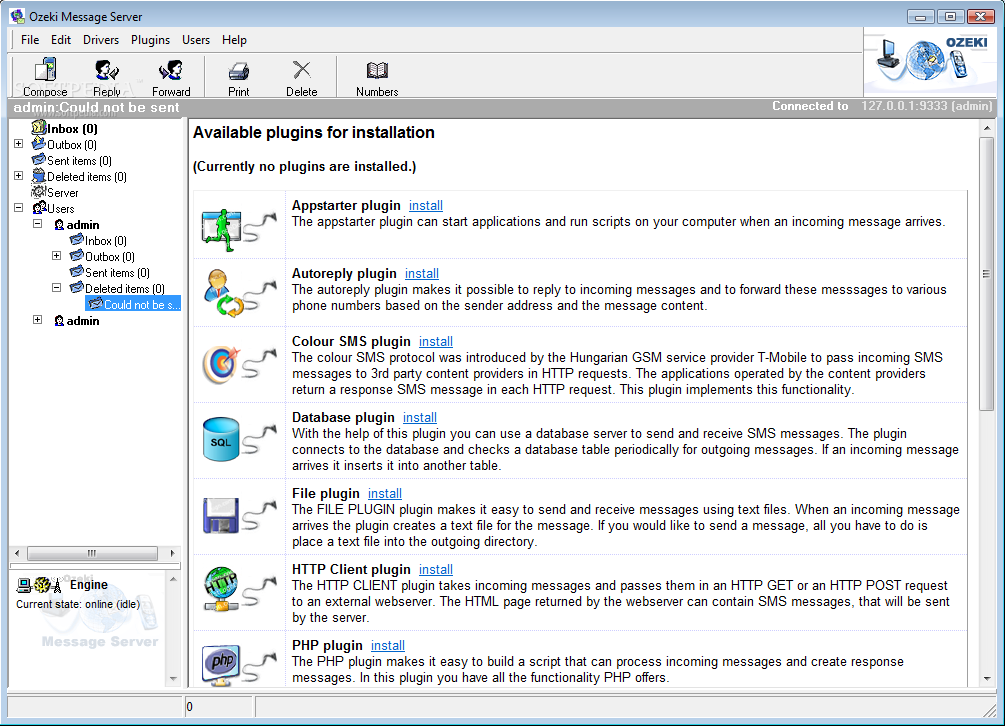Click the plugin list scroll up arrow
This screenshot has width=1005, height=726.
986,129
